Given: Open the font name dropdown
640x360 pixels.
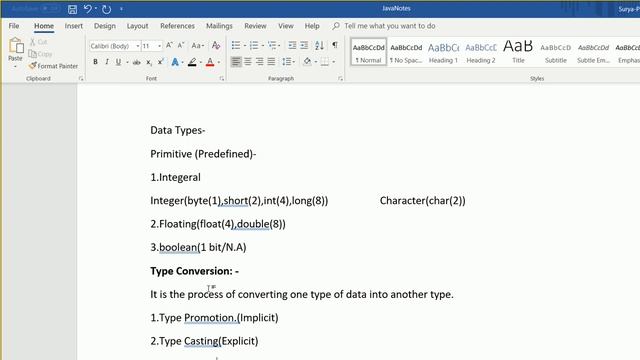Looking at the screenshot, I should (x=138, y=46).
